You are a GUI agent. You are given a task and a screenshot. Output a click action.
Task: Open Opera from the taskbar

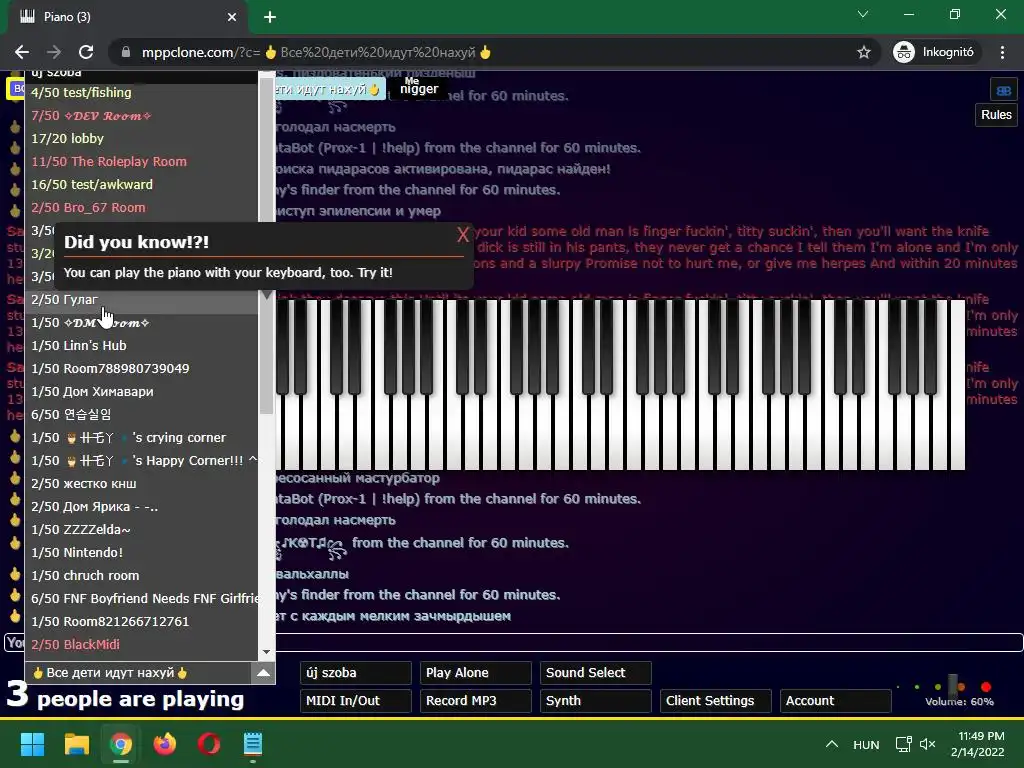point(209,744)
